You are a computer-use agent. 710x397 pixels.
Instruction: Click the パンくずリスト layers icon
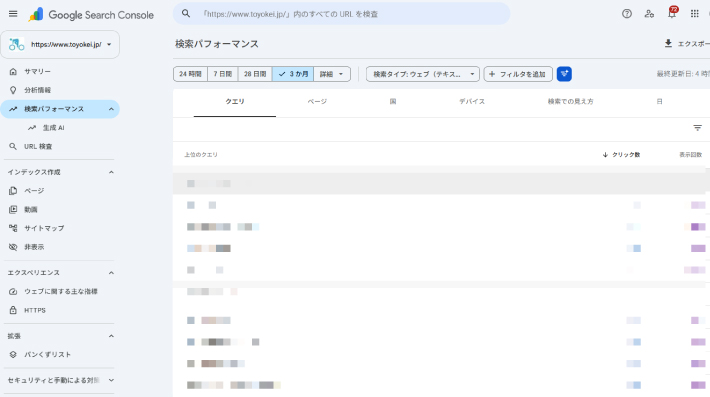13,354
